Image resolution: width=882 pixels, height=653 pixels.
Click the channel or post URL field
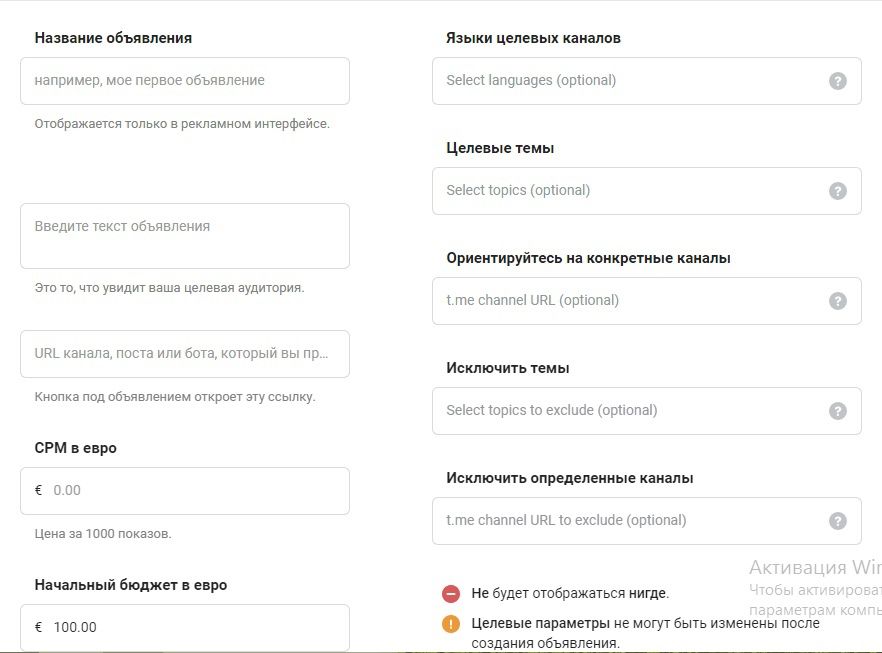pyautogui.click(x=185, y=354)
